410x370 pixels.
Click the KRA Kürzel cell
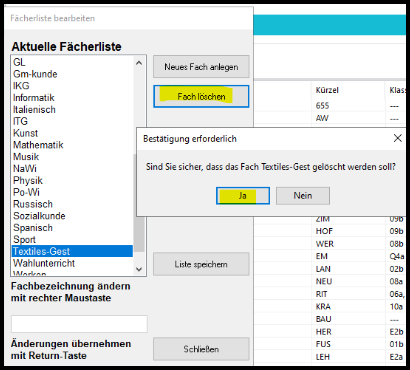point(348,306)
